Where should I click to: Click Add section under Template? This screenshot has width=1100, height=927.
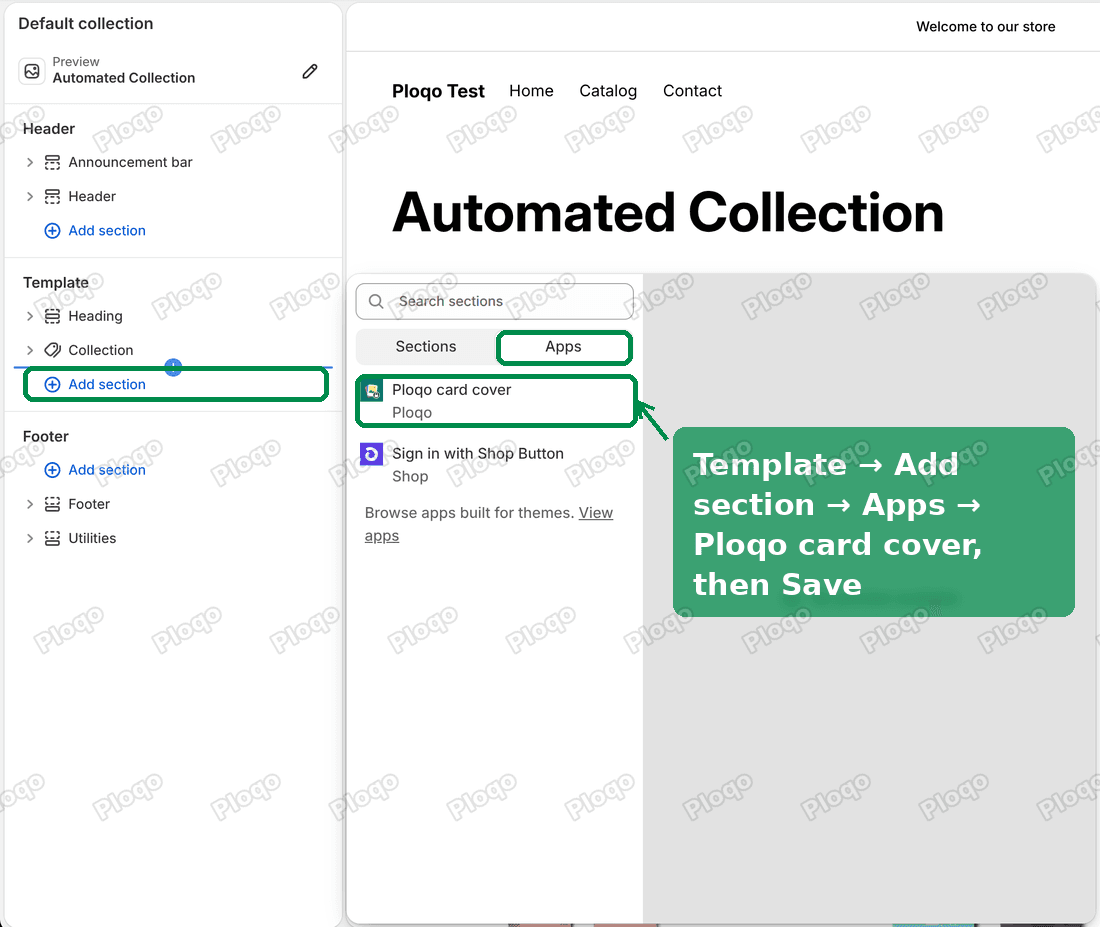107,385
